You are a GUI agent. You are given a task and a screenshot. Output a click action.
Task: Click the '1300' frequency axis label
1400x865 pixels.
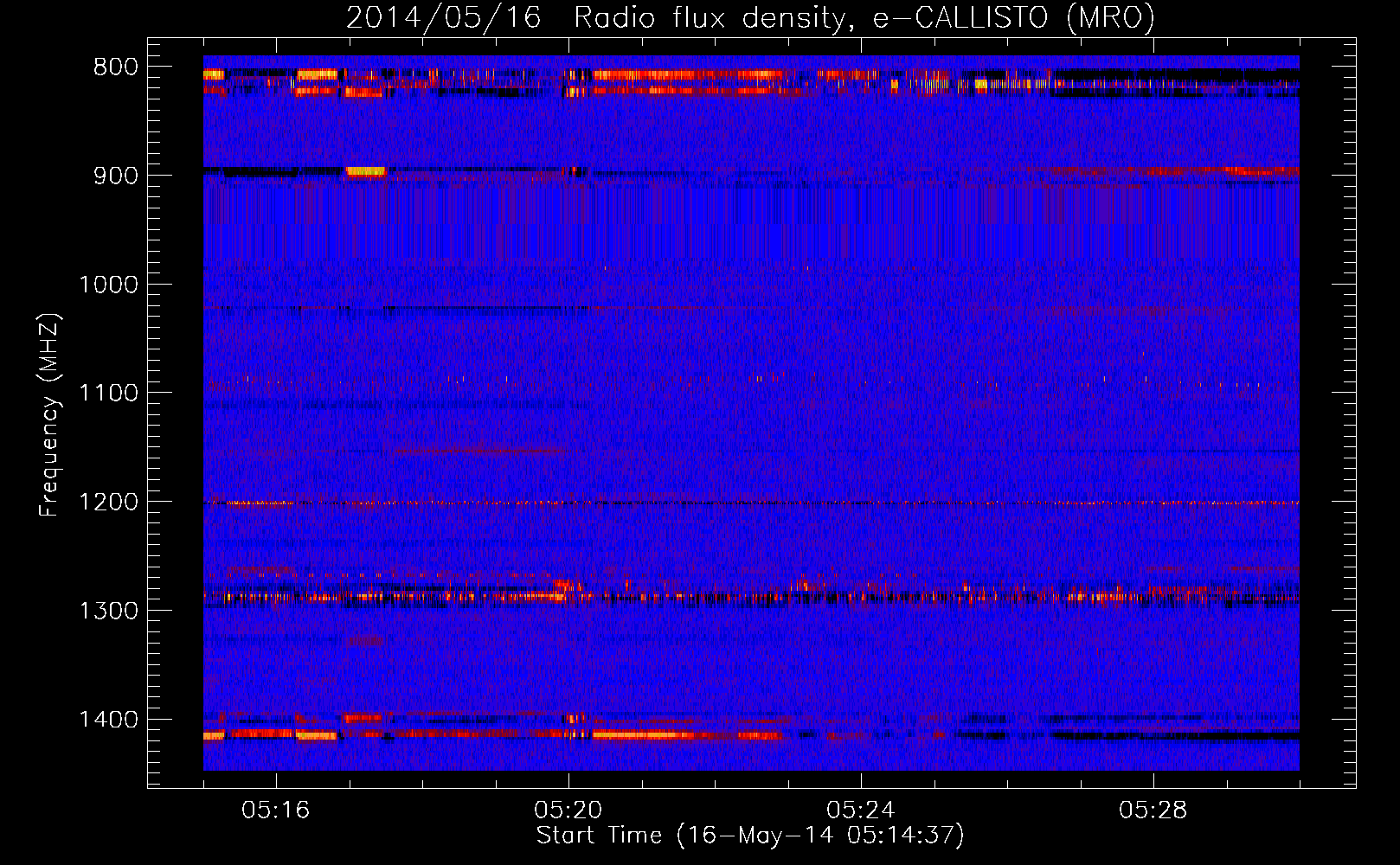pos(108,611)
